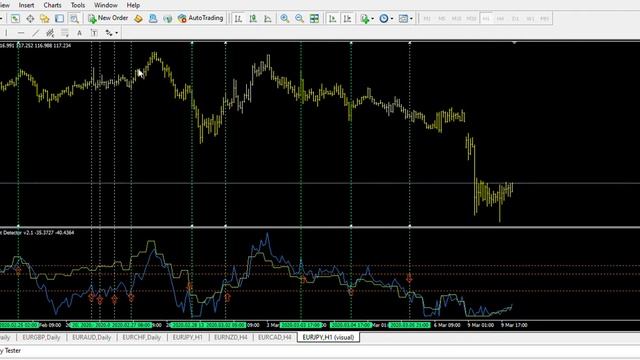Select the H1 timeframe
The image size is (640, 360).
pos(486,19)
